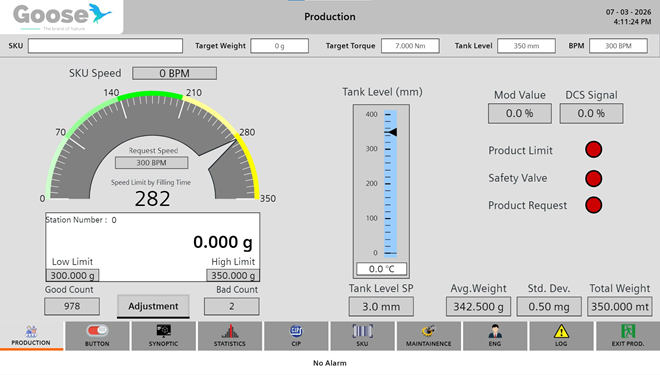This screenshot has height=375, width=660.
Task: Click the tank temperature 0.0 °C box
Action: click(381, 269)
